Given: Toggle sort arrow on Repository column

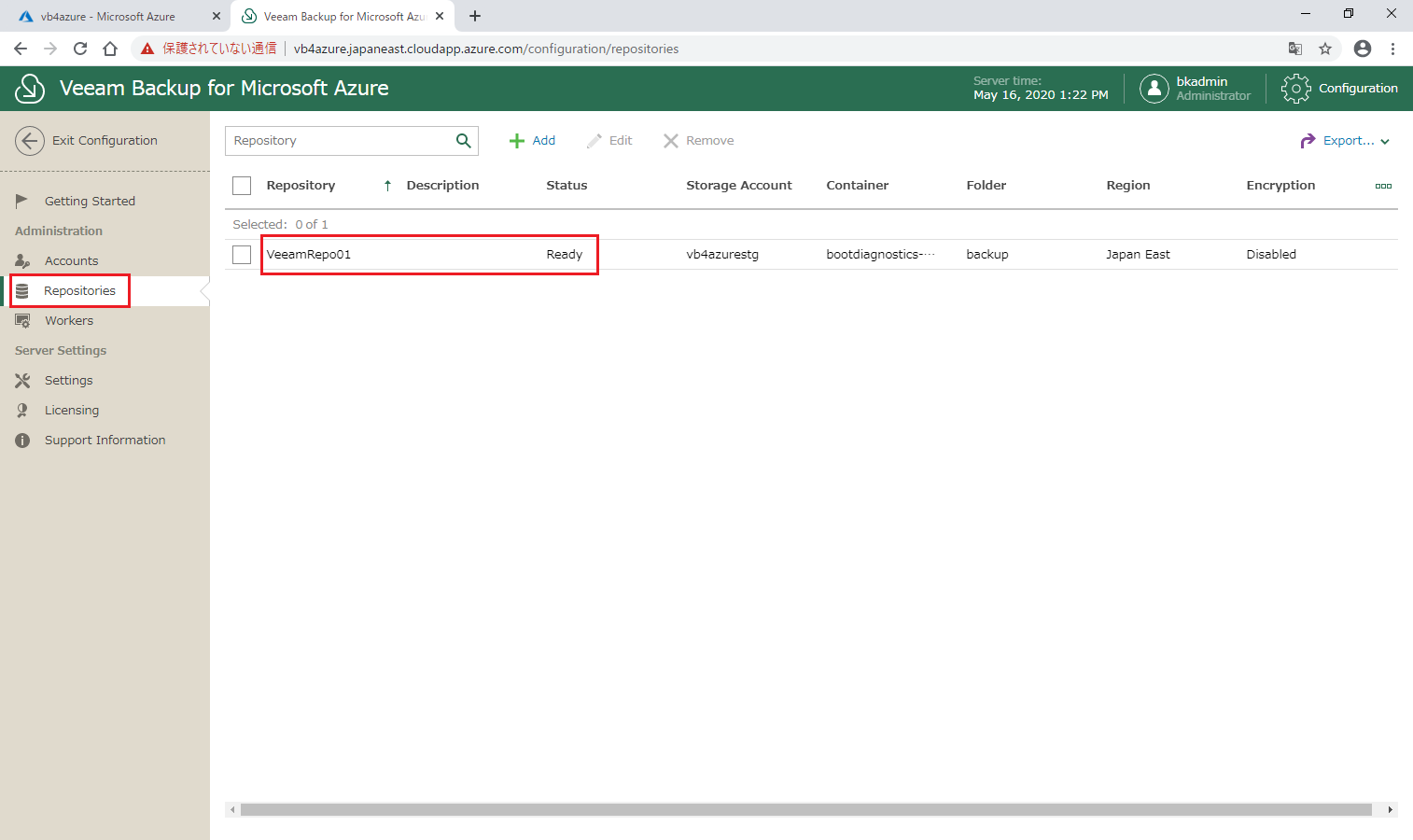Looking at the screenshot, I should [x=387, y=186].
